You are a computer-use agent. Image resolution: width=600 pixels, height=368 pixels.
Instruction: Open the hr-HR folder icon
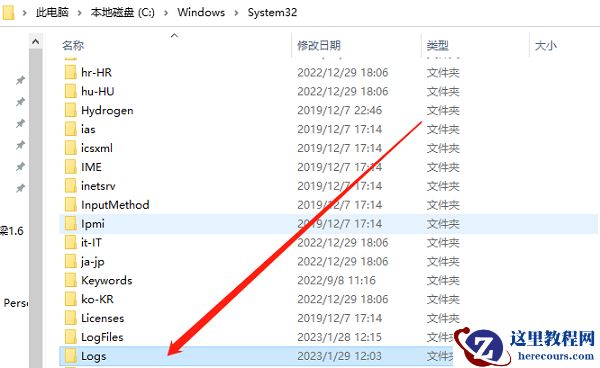pos(70,72)
